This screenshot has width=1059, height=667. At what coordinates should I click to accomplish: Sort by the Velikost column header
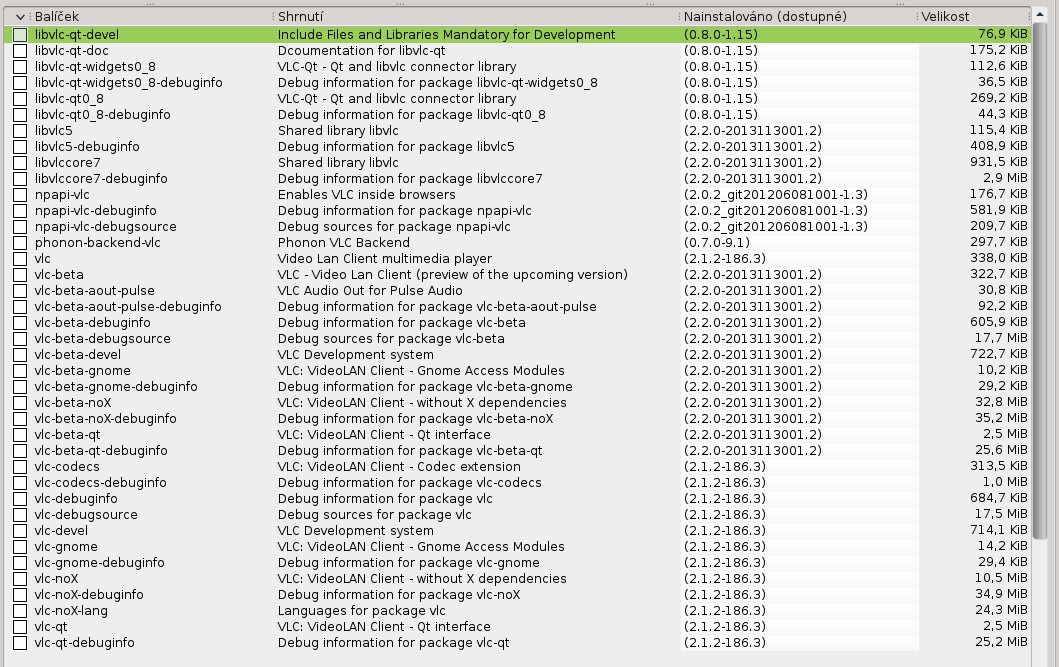click(945, 17)
